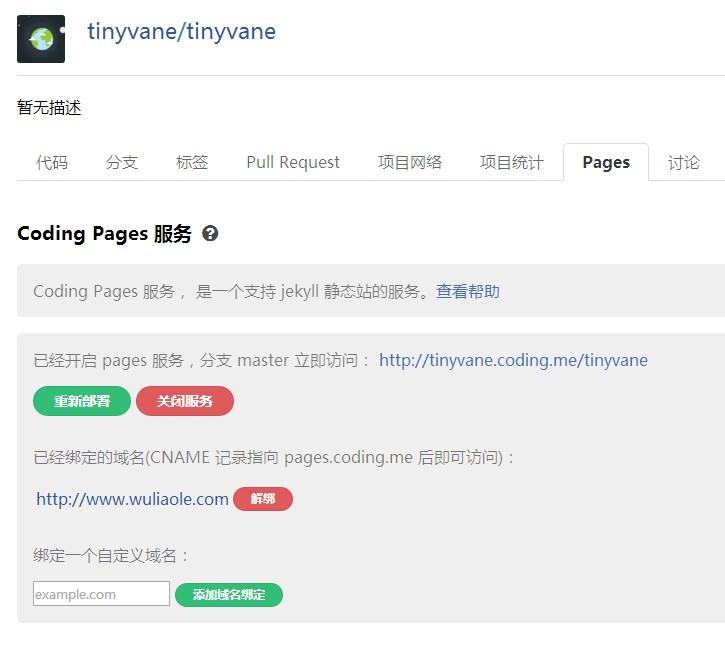Screen dimensions: 725x650
Task: Click the 添加域名绑定 button
Action: [229, 595]
